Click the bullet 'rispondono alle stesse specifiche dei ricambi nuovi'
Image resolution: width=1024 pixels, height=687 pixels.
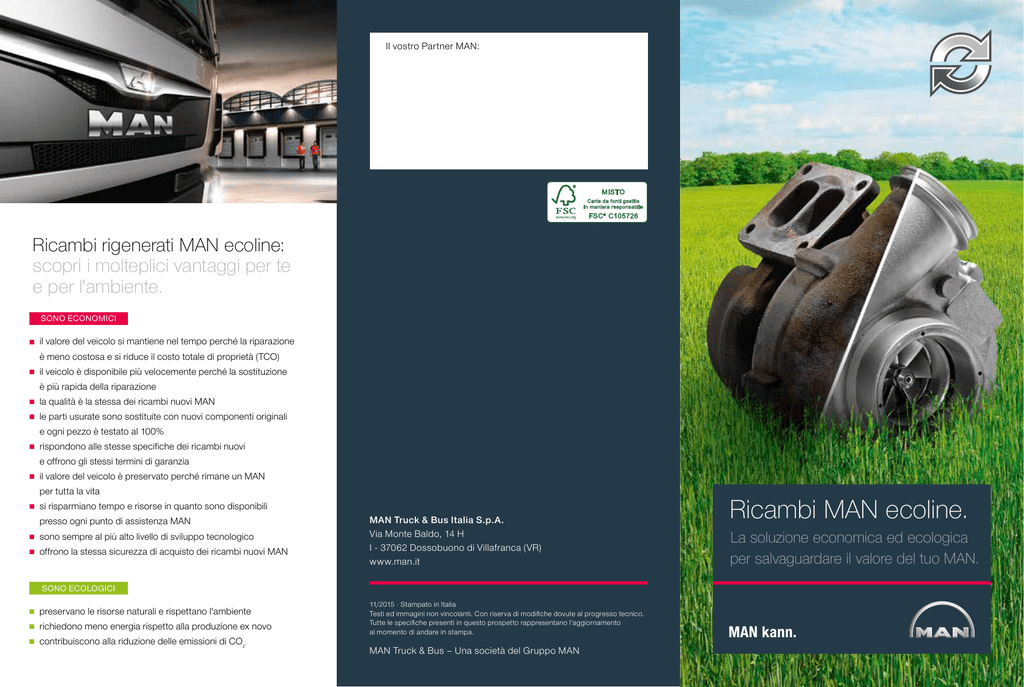coord(142,455)
